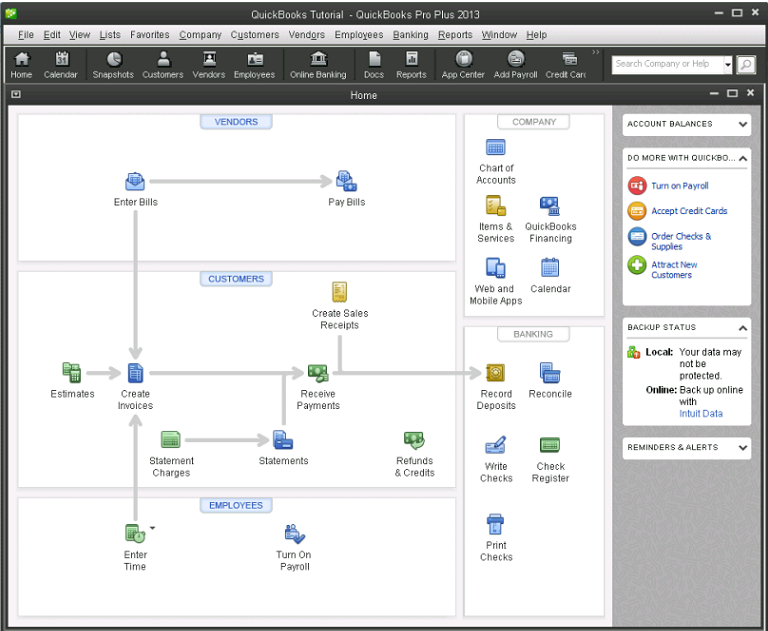Click the Receive Payments icon

click(318, 373)
